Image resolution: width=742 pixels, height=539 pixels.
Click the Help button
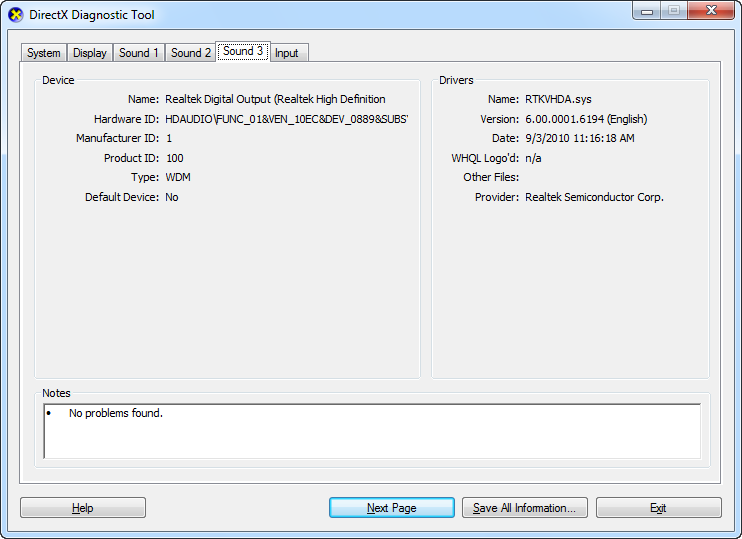tap(83, 508)
